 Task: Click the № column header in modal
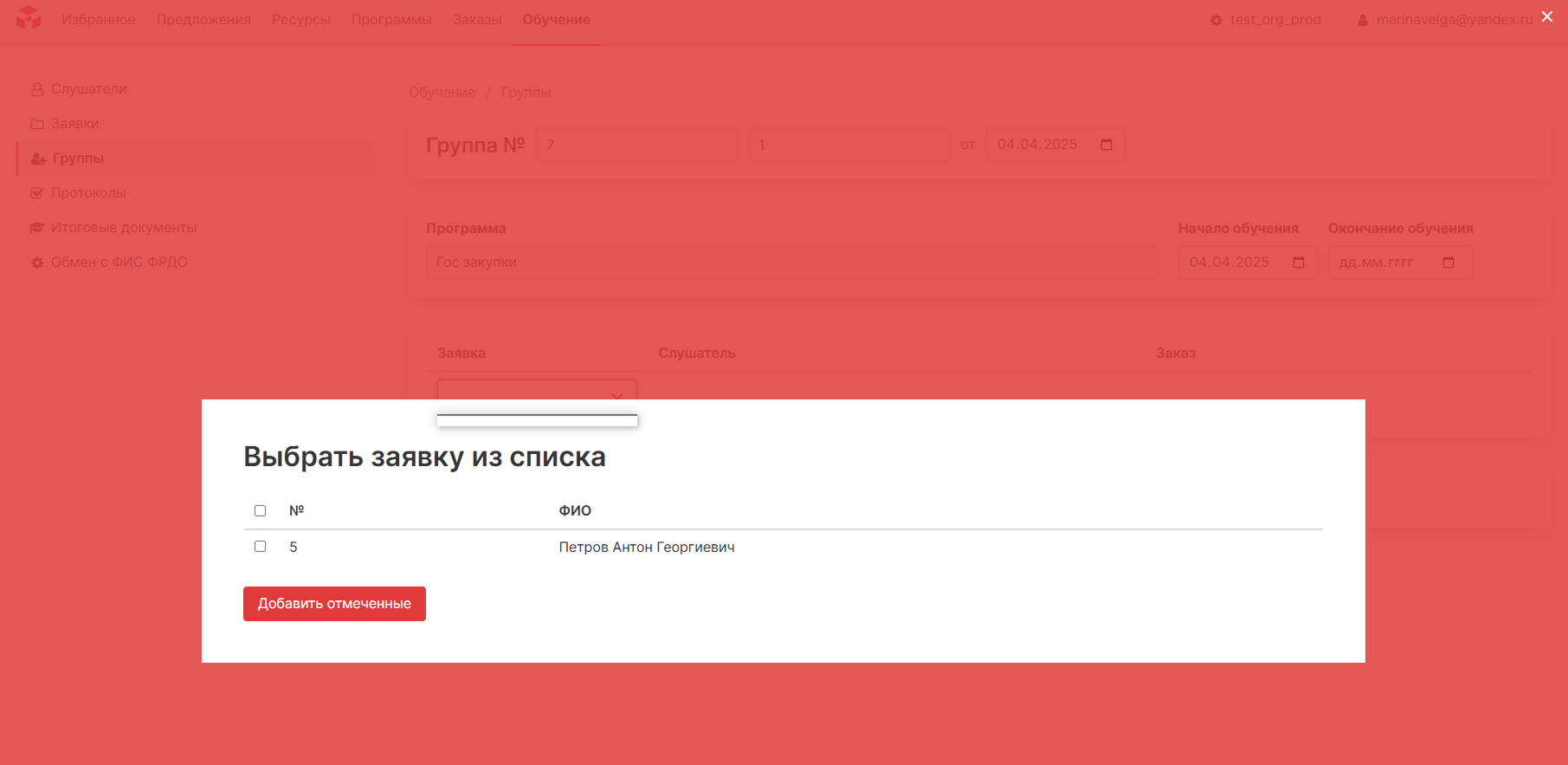(296, 511)
